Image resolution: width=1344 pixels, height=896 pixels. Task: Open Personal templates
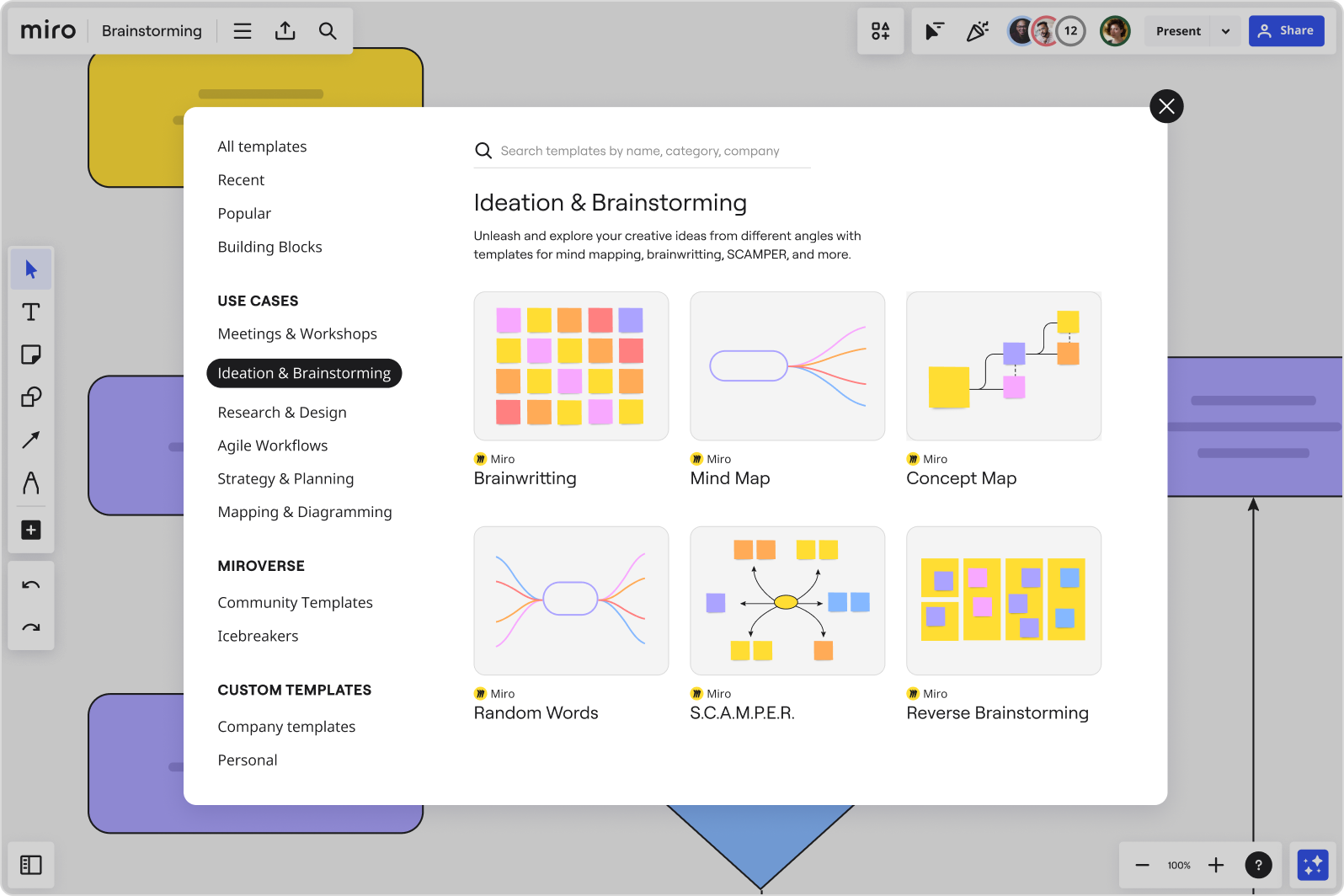tap(248, 760)
